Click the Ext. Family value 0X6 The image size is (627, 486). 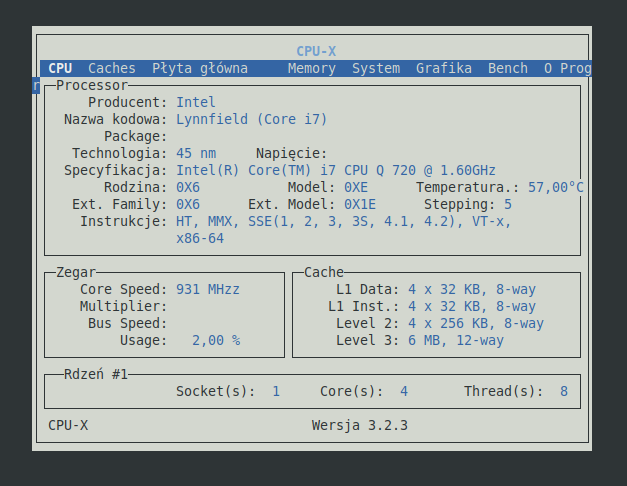(188, 204)
